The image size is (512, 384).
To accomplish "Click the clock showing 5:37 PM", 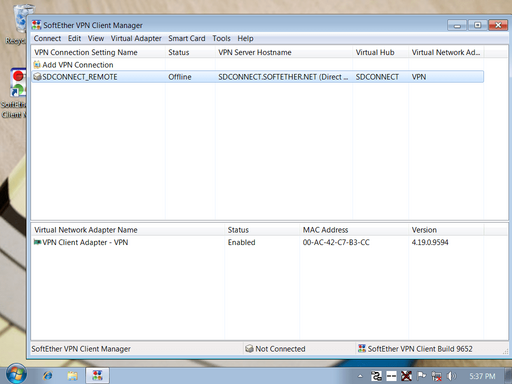I will [482, 376].
